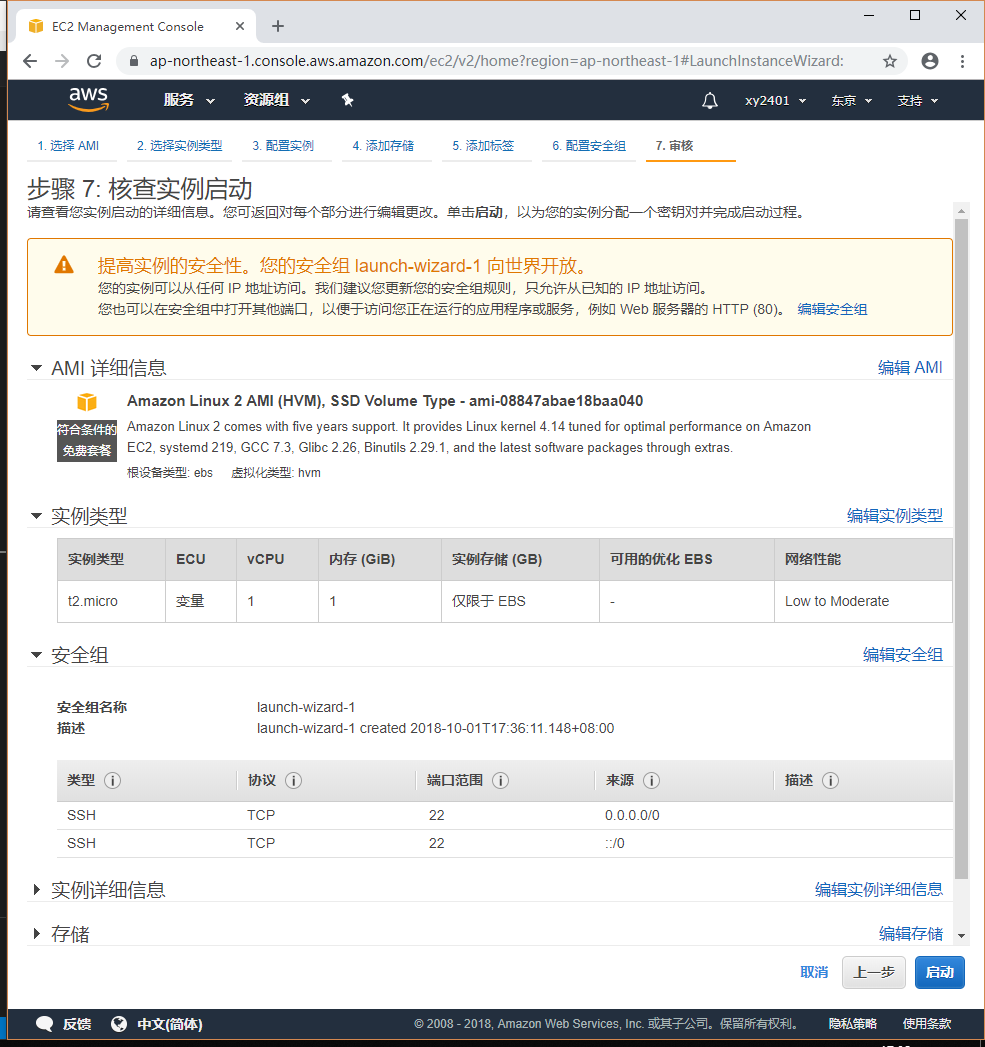
Task: Open the 服务 services dropdown
Action: (189, 100)
